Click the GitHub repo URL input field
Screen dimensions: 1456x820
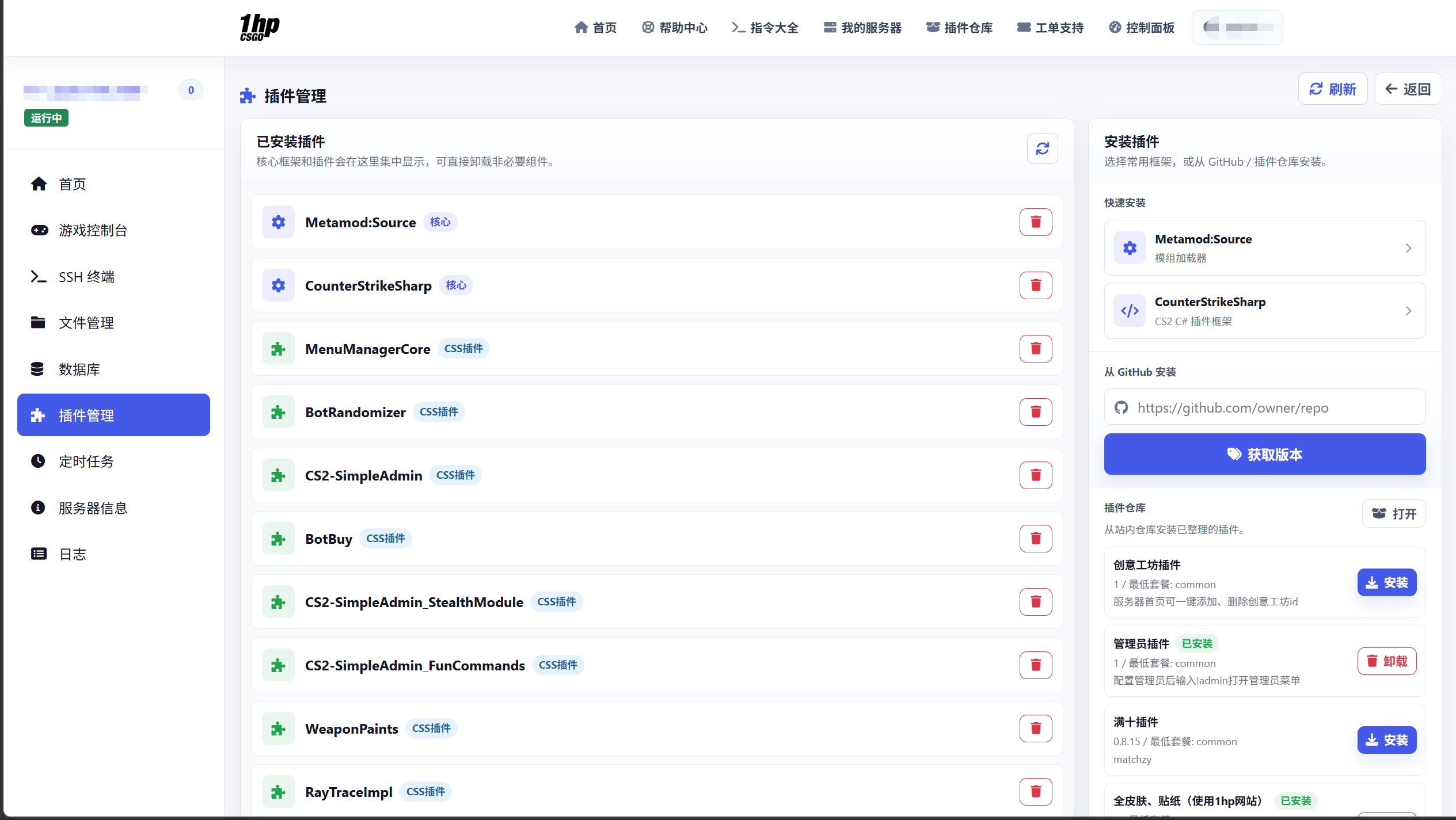(1265, 408)
